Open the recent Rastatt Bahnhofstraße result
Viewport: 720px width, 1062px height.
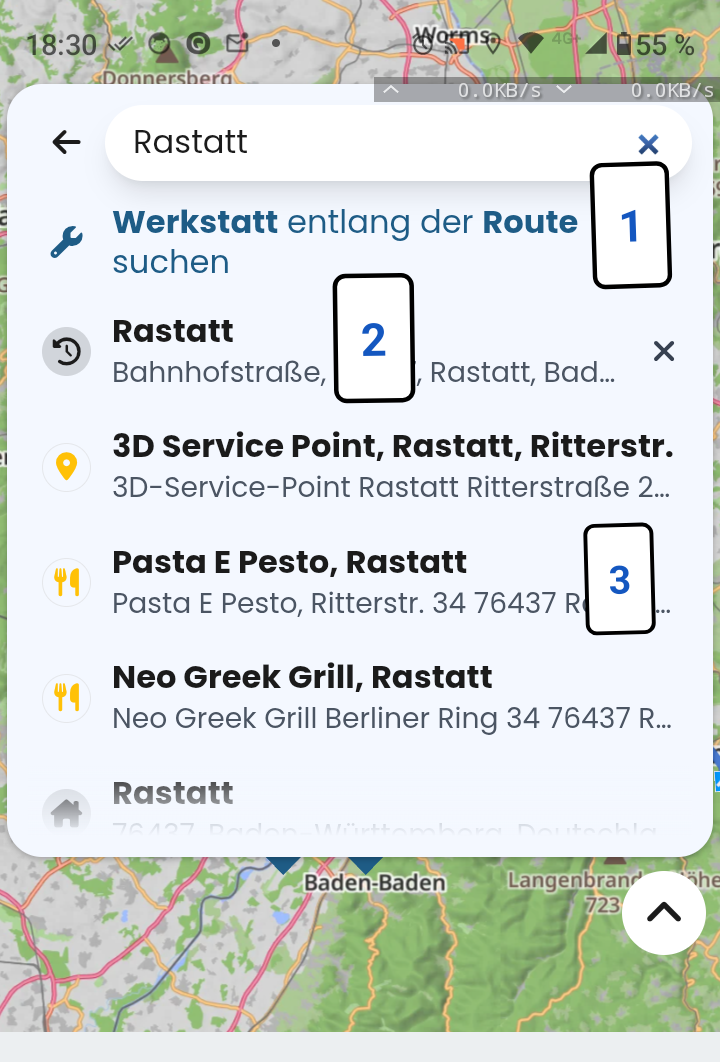(366, 352)
